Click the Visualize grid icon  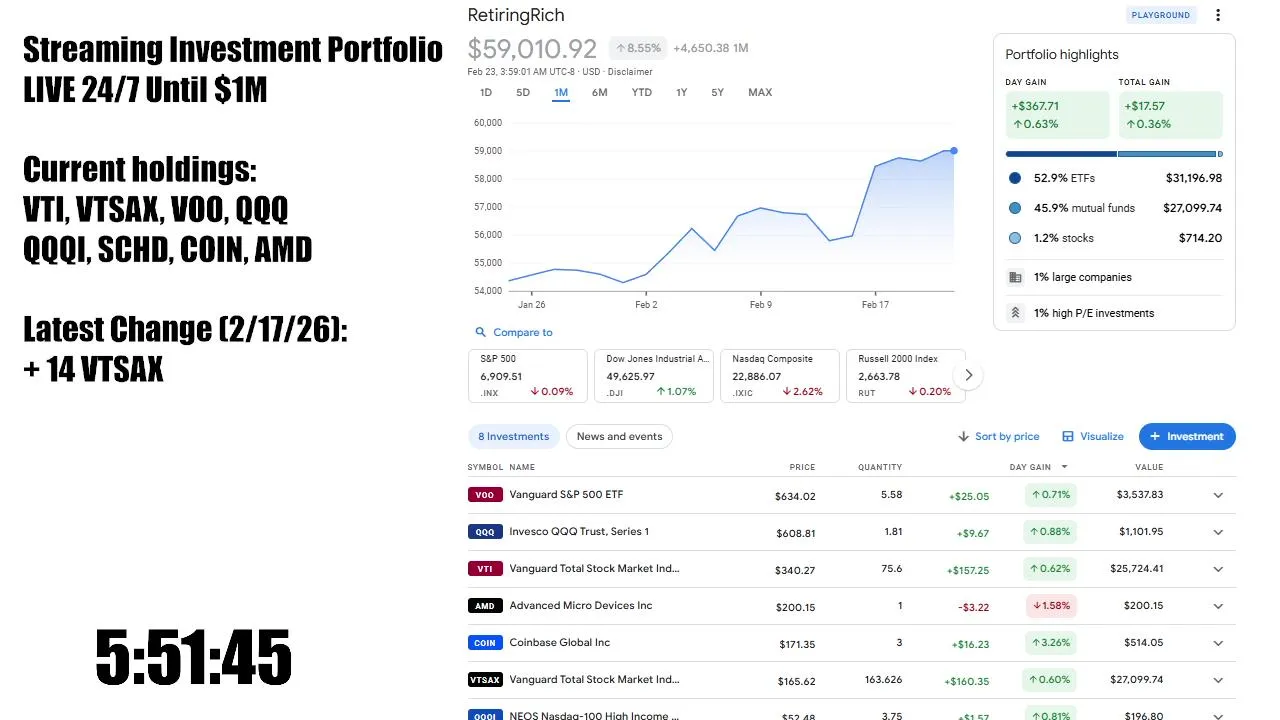coord(1068,437)
